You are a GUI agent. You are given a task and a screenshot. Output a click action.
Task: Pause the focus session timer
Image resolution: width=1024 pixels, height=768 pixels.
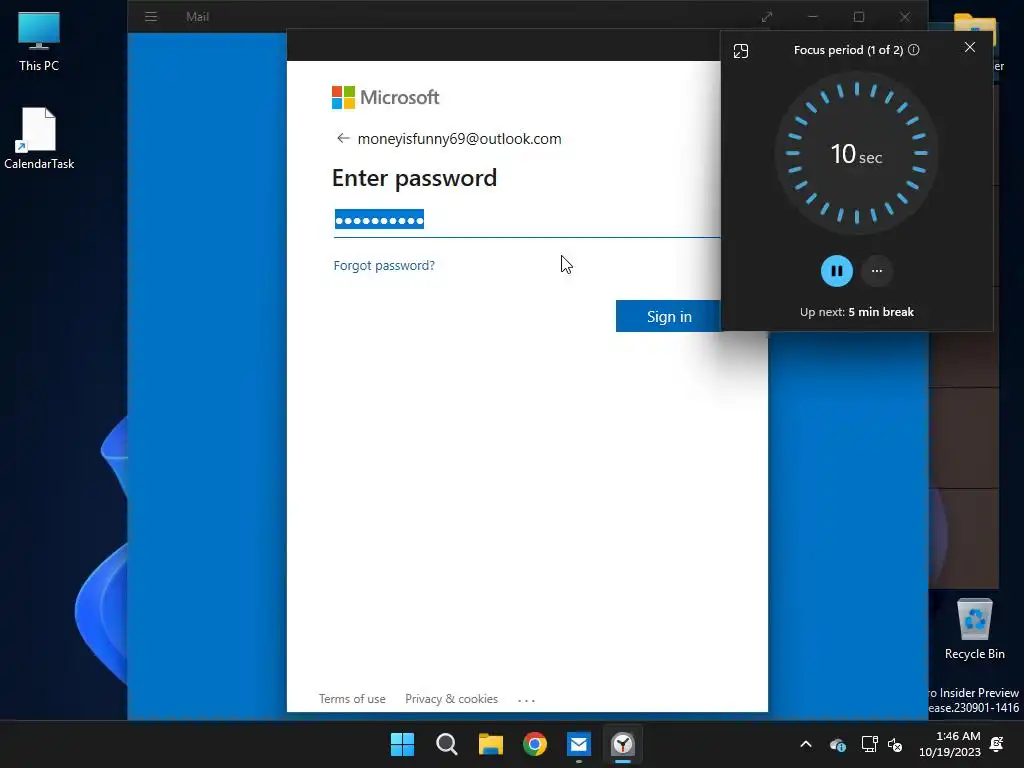pyautogui.click(x=837, y=271)
